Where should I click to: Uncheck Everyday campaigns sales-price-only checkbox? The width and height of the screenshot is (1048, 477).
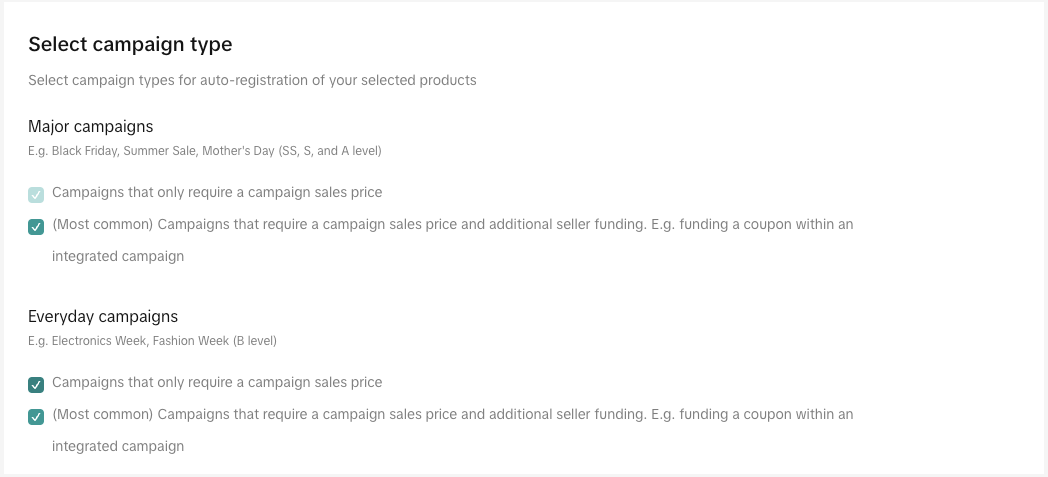36,385
